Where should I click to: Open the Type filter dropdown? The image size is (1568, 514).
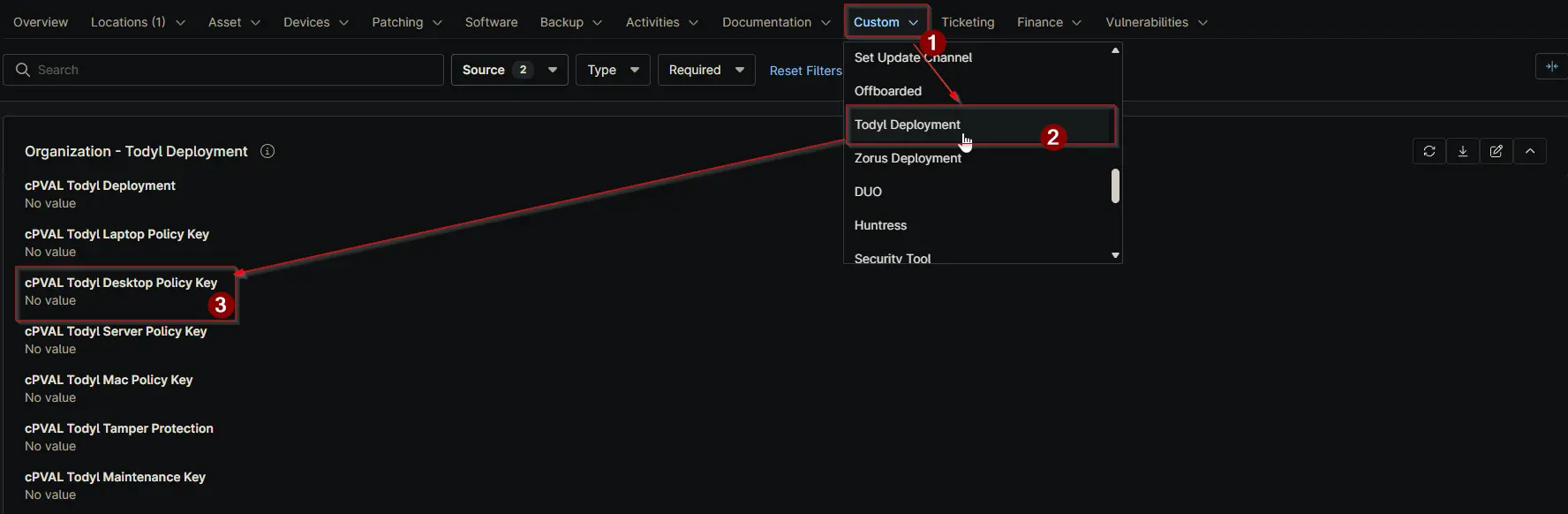coord(613,70)
